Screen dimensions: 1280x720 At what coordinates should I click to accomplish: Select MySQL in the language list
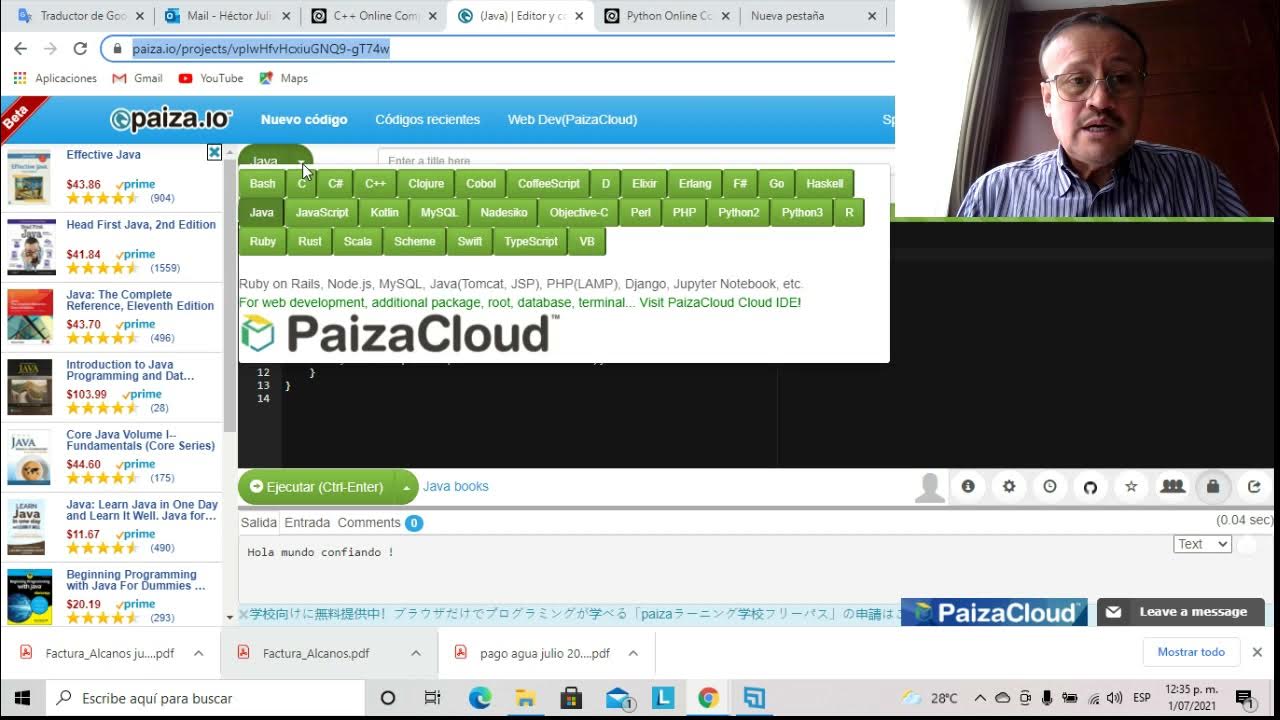(x=439, y=212)
